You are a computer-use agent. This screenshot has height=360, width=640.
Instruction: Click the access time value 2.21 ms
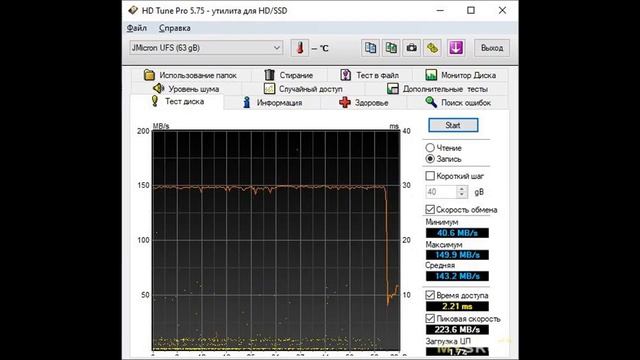457,306
